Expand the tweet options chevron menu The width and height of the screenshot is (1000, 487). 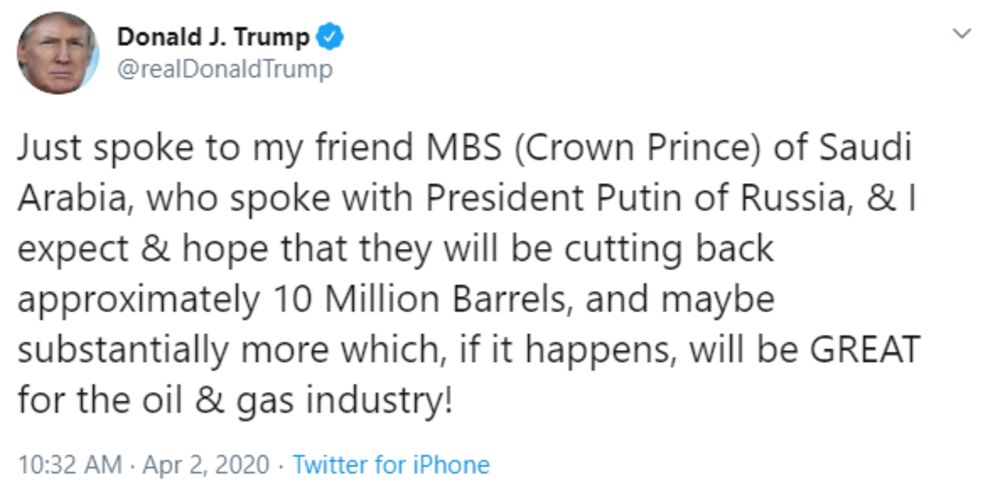[x=962, y=34]
